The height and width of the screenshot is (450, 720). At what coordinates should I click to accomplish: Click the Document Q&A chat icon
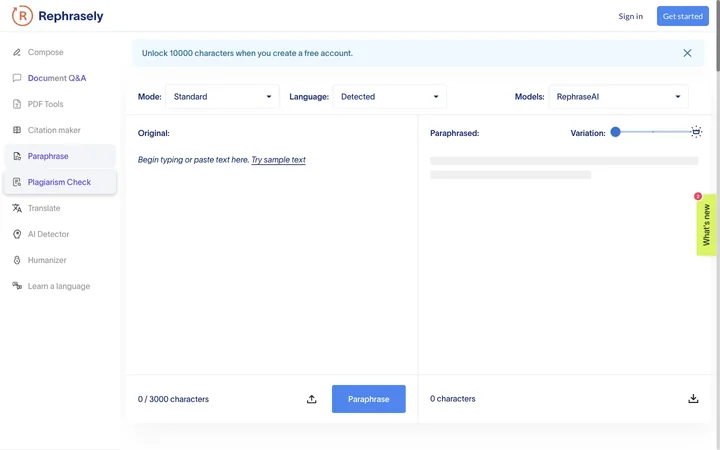click(17, 78)
